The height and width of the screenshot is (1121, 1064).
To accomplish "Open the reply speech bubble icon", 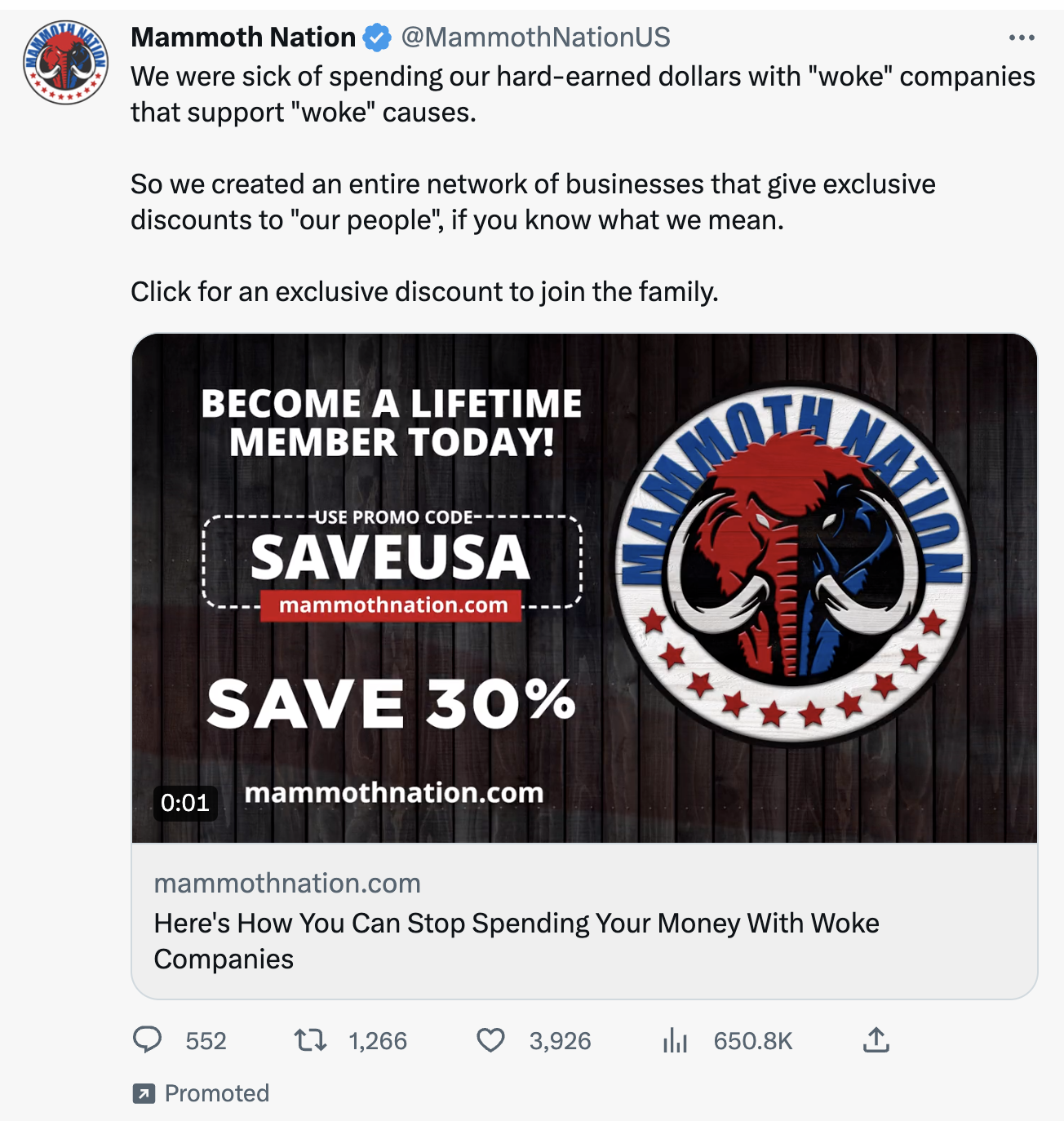I will click(x=148, y=1040).
